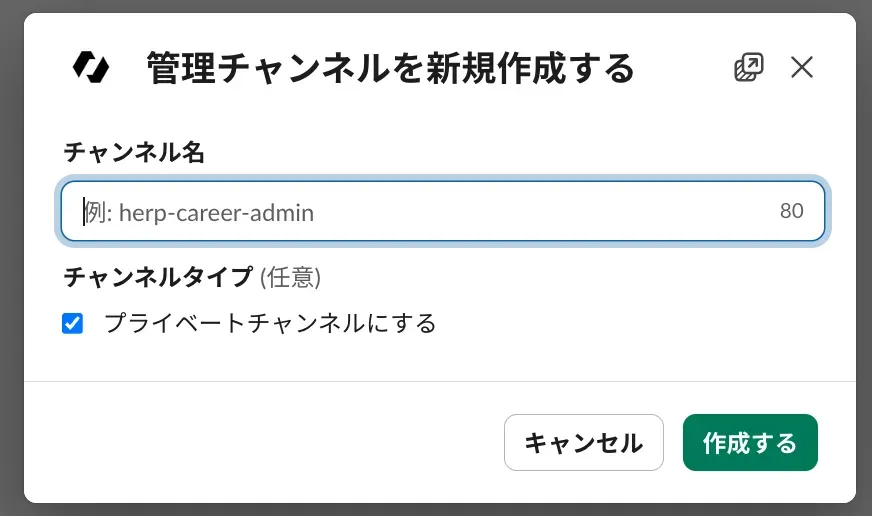Click the dialog title 管理チャンネルを新規作成する
This screenshot has width=872, height=516.
[390, 68]
